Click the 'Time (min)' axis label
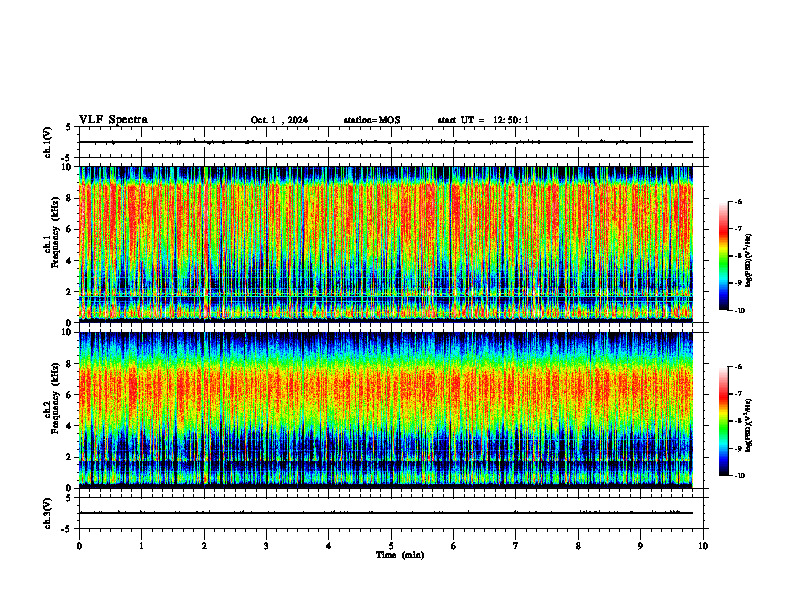This screenshot has height=612, width=792. click(400, 555)
